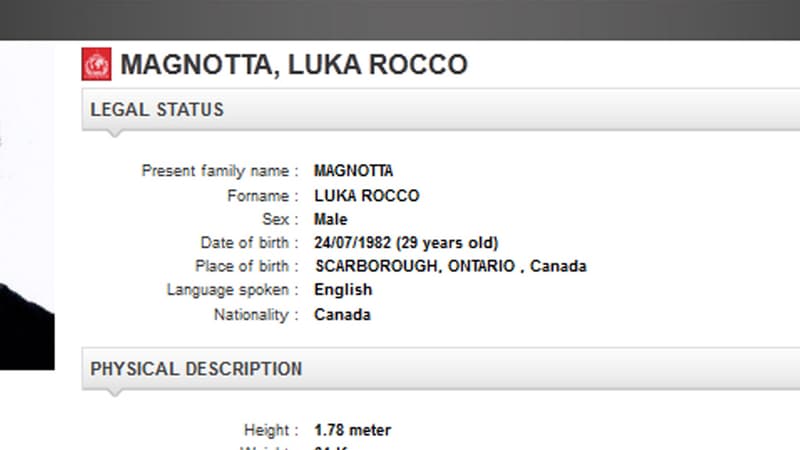Collapse the PHYSICAL DESCRIPTION section header
This screenshot has height=450, width=800.
tap(441, 368)
